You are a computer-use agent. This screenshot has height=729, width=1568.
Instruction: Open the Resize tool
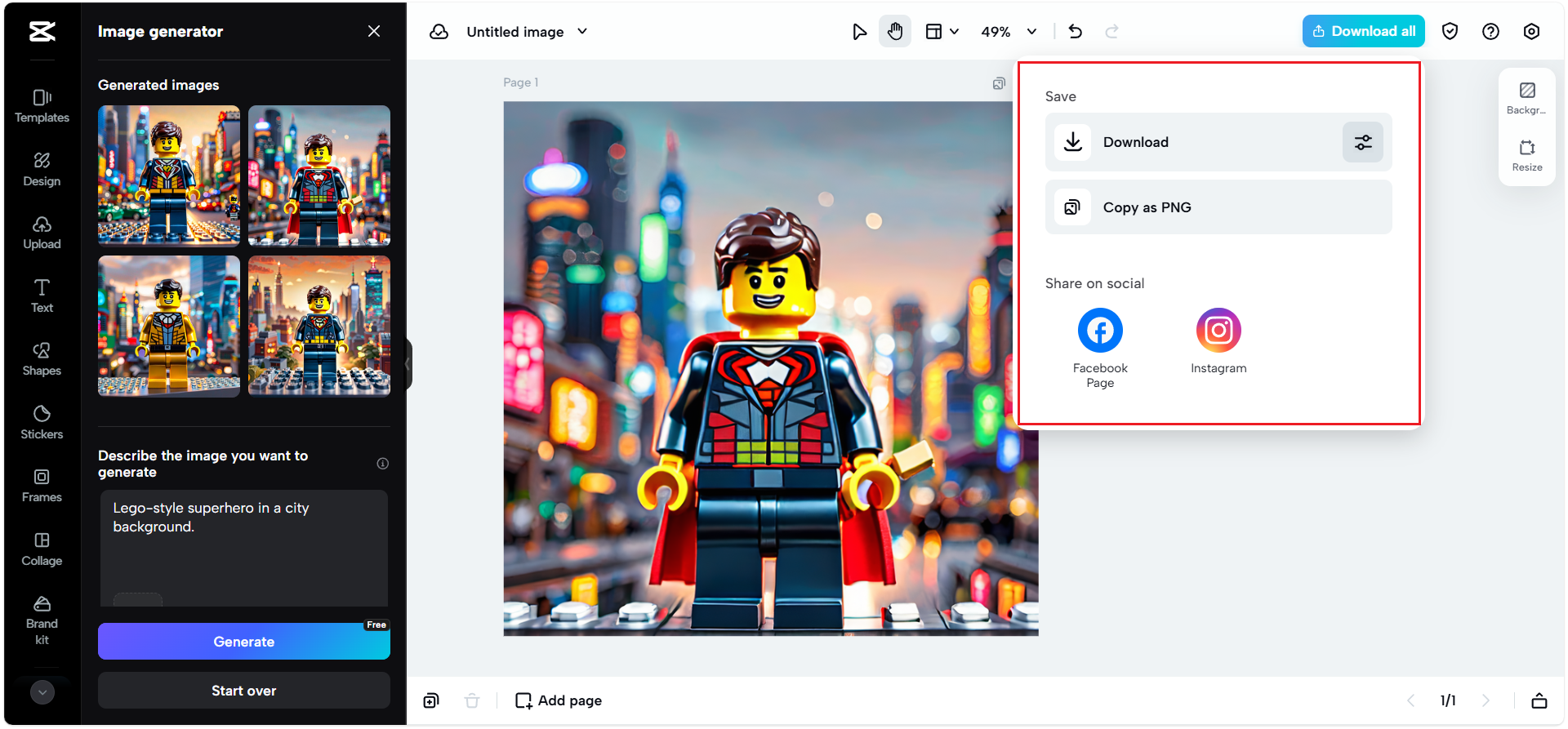(x=1526, y=155)
